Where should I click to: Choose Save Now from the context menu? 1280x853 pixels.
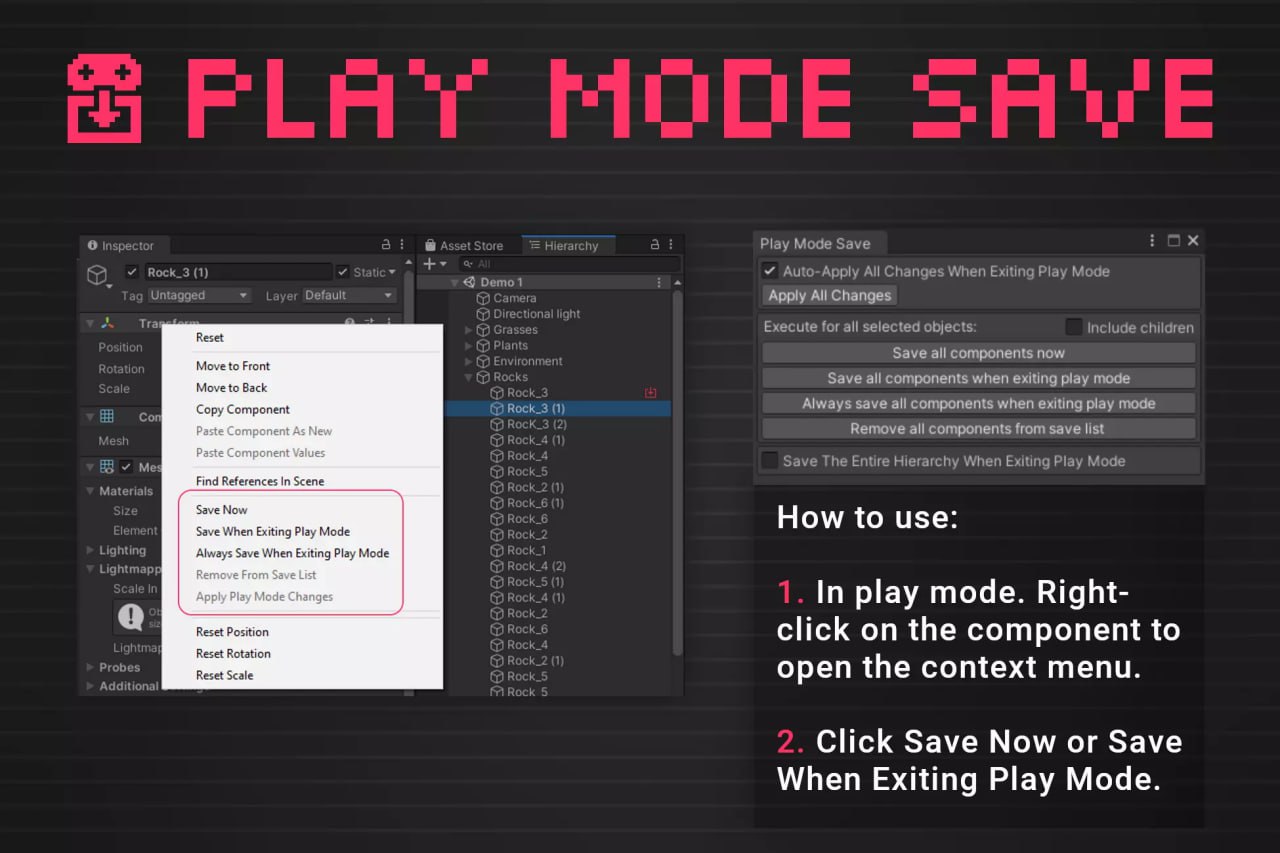click(x=220, y=509)
